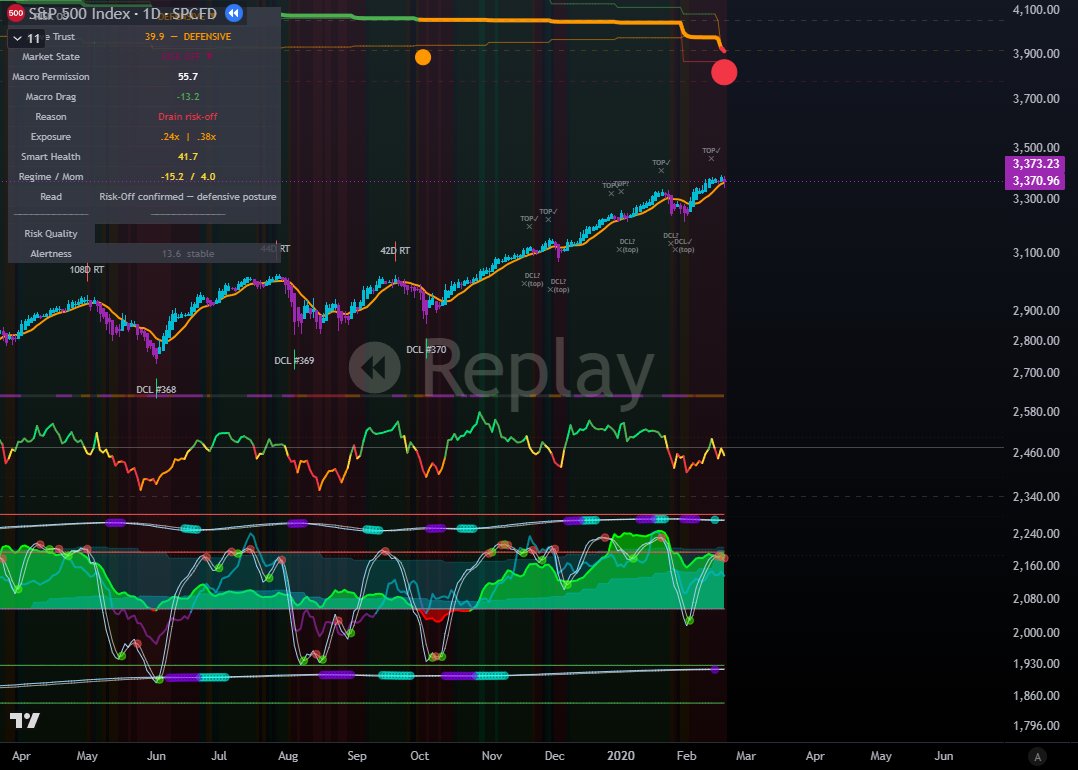Click the '39.9 — DEFENSIVE' trust value
The image size is (1078, 770).
188,36
